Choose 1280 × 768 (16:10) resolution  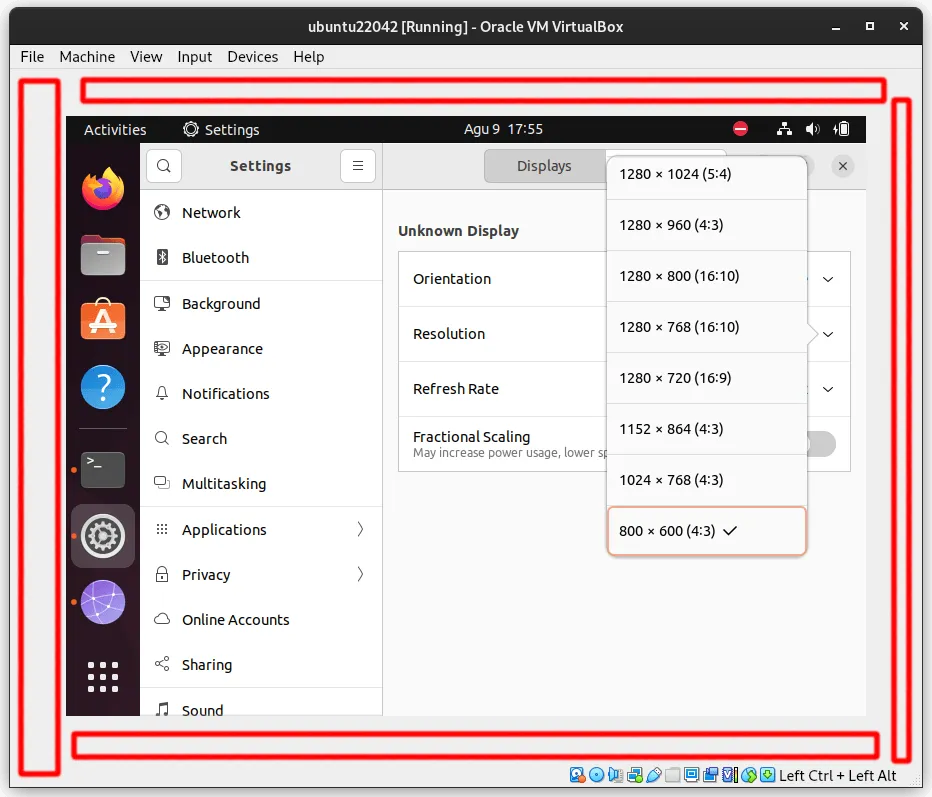[707, 327]
